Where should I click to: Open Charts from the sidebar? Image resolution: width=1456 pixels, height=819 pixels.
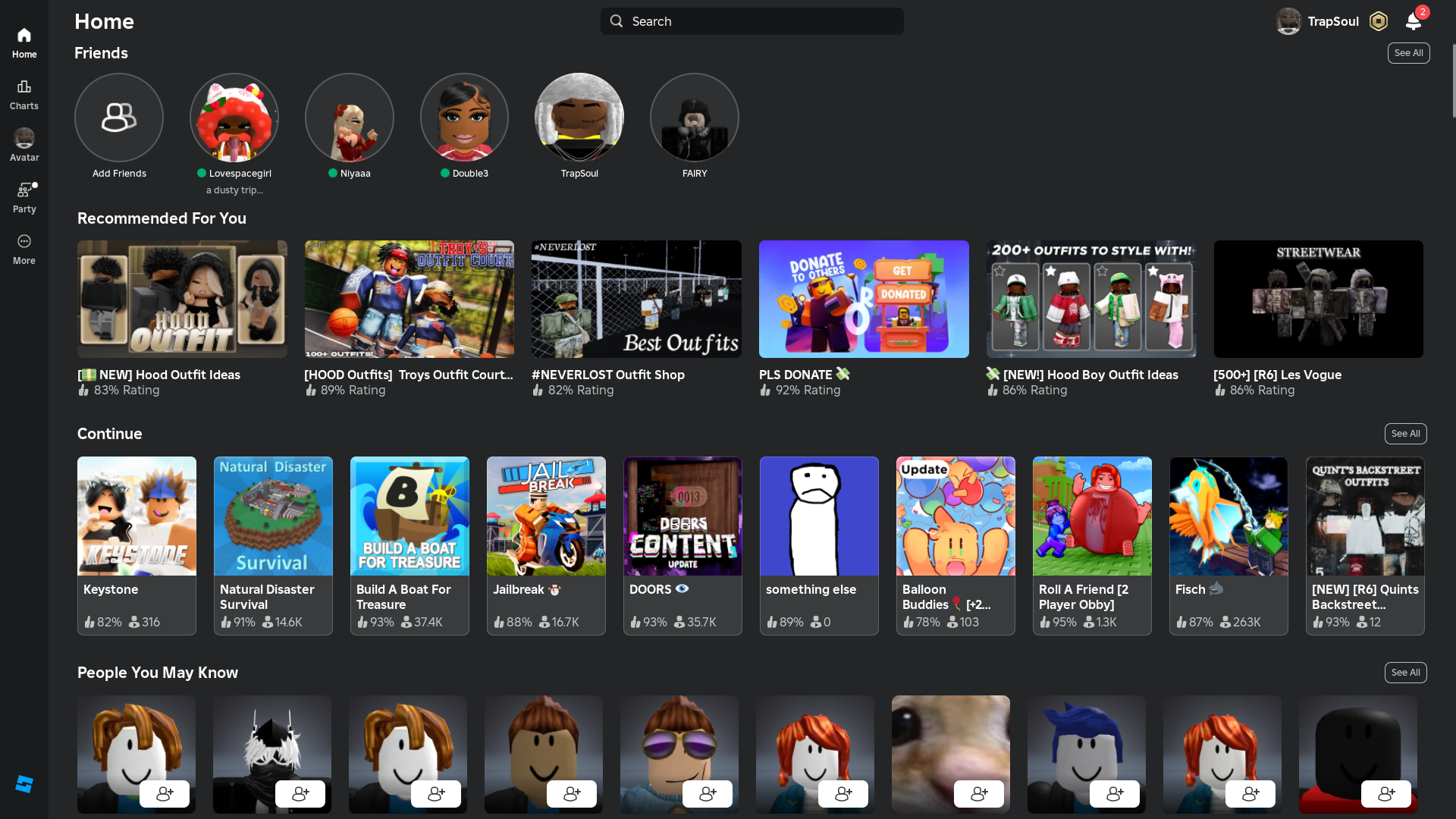(x=24, y=95)
